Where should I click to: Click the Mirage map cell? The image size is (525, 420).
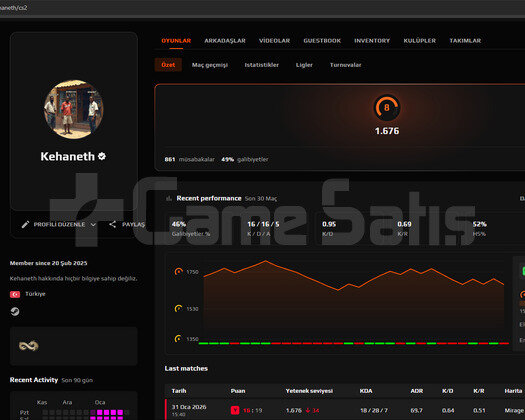pos(514,410)
